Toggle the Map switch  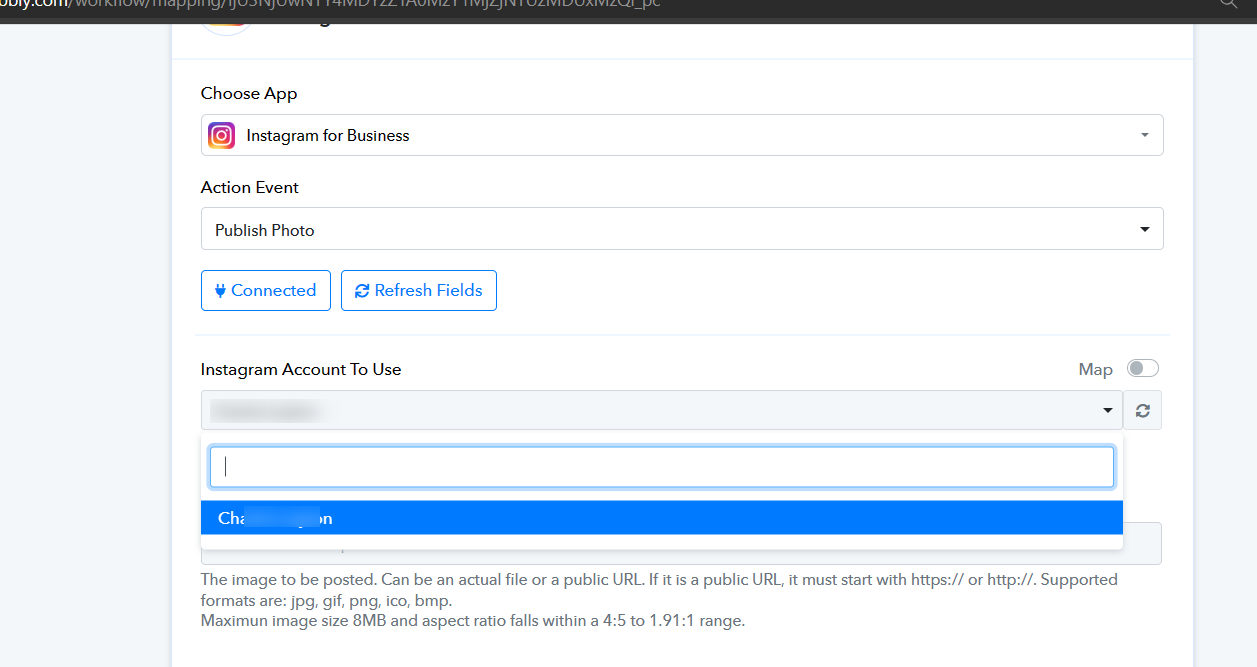point(1143,369)
